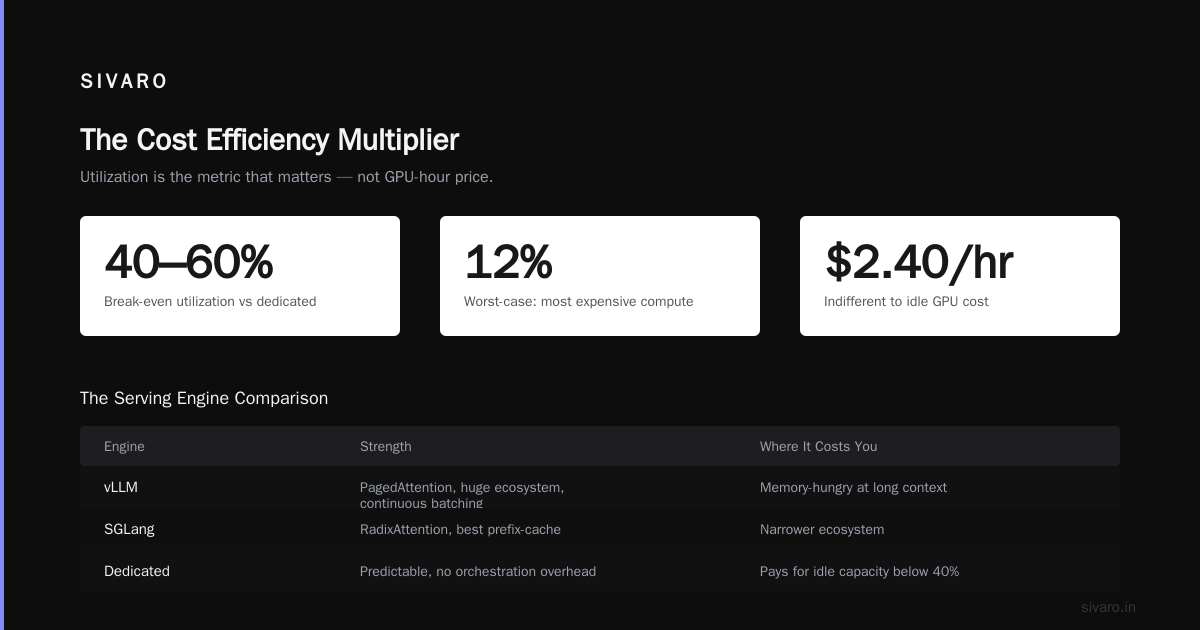Screen dimensions: 1200x630
Task: Click 'RadixAttention, best prefix-cache' cell
Action: pyautogui.click(x=460, y=529)
